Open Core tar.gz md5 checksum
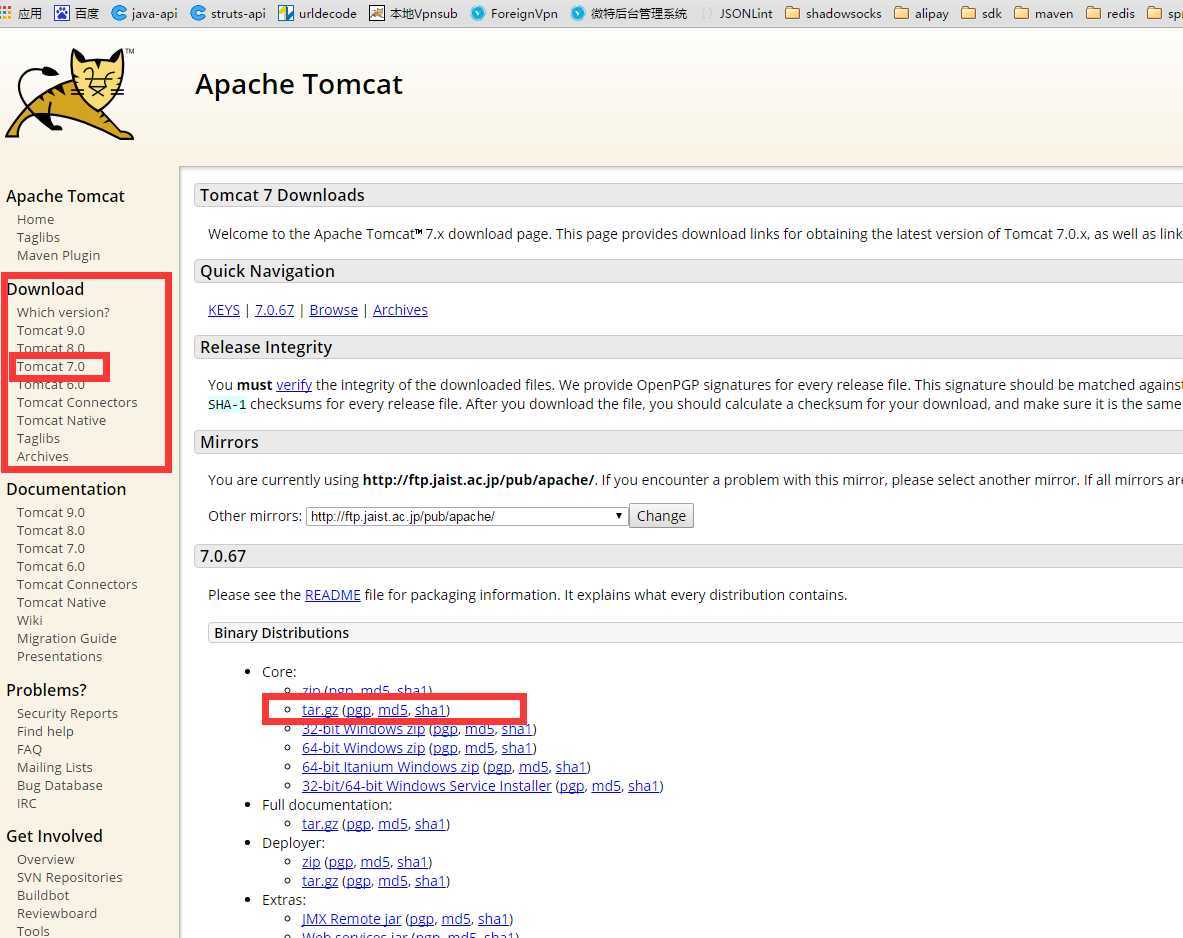The width and height of the screenshot is (1183, 938). pyautogui.click(x=393, y=710)
